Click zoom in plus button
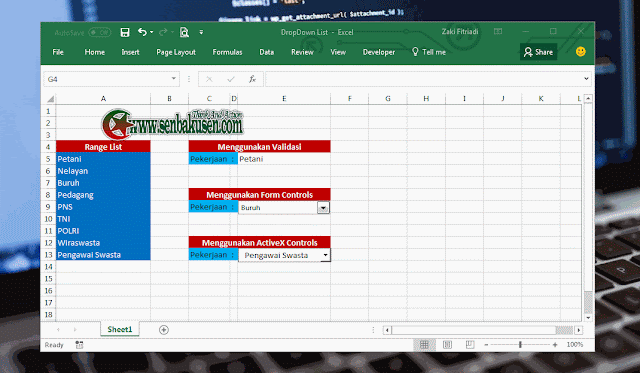640x373 pixels. [555, 345]
